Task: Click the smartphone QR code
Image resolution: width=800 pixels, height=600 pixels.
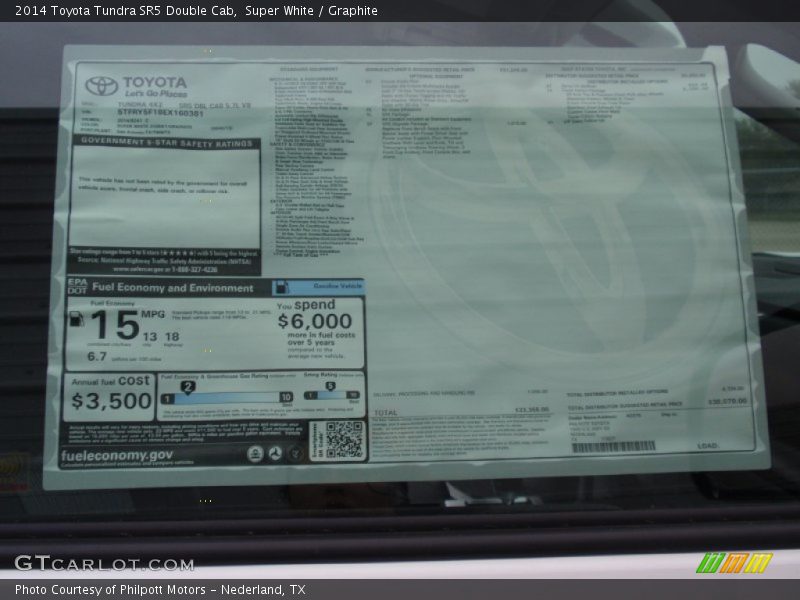Action: point(343,440)
